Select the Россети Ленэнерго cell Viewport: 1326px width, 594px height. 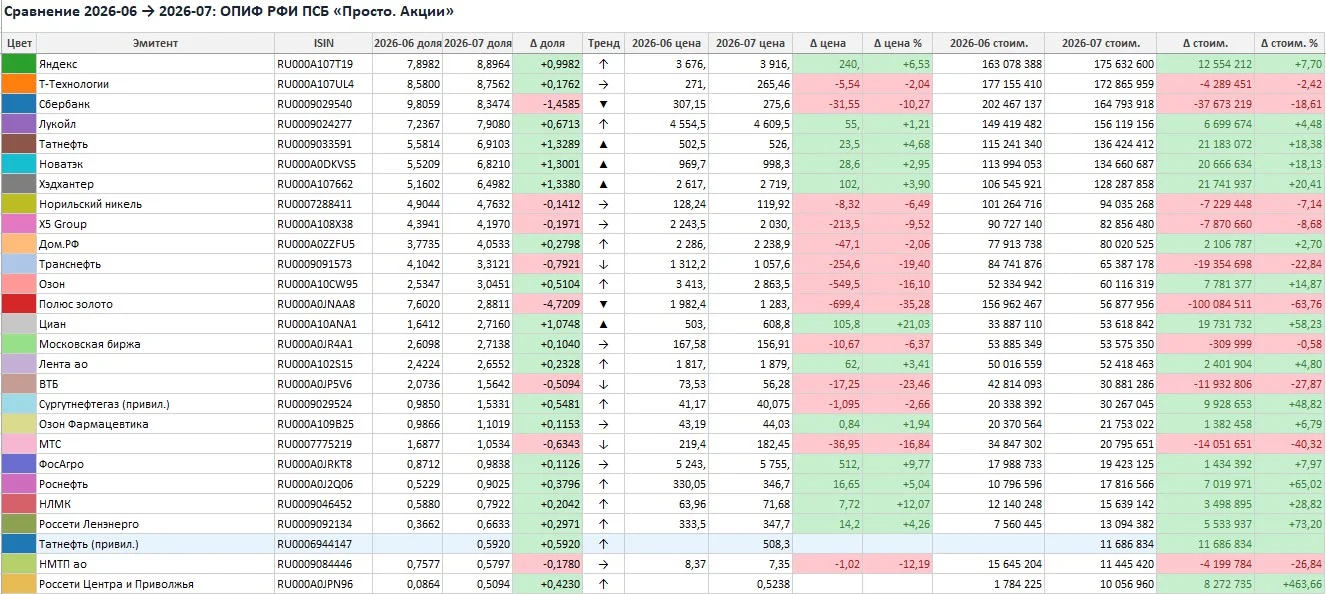[155, 524]
